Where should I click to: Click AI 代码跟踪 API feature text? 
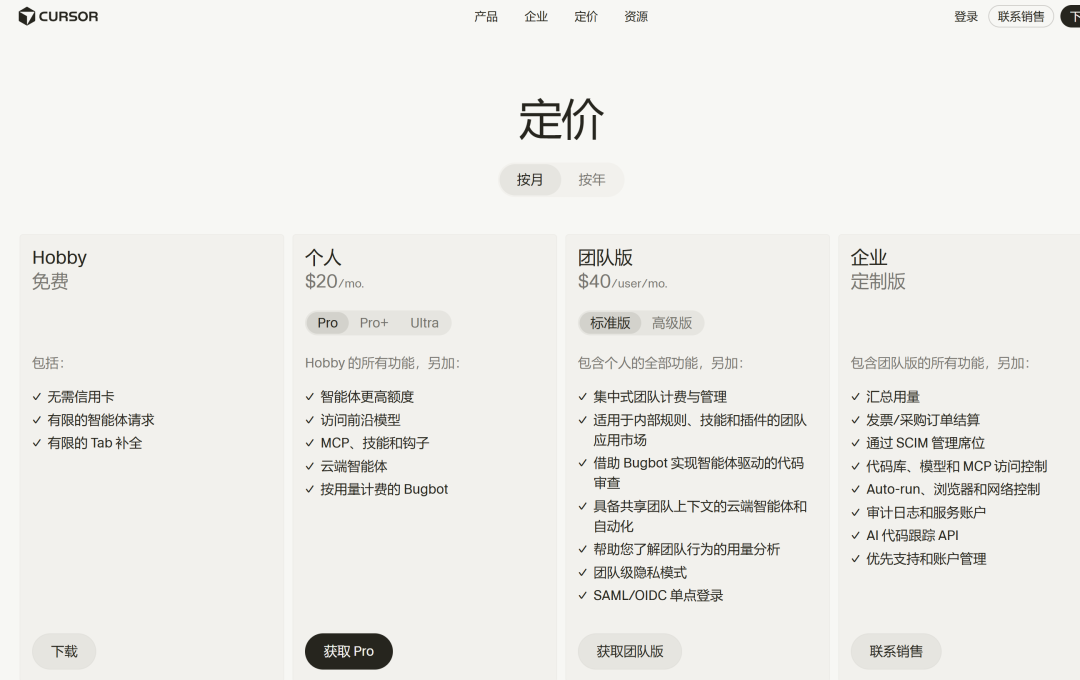[x=912, y=535]
